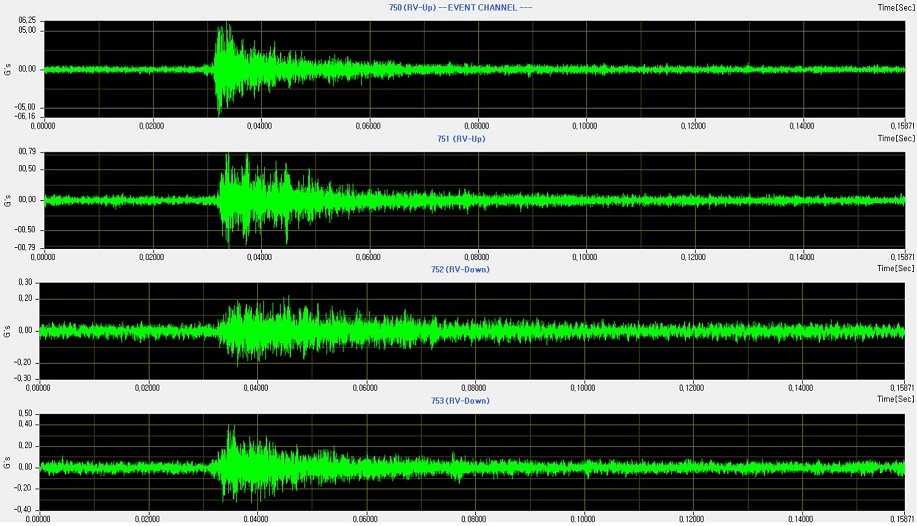Click the 0,14000 time tick under chart 753
Image resolution: width=917 pixels, height=526 pixels.
coord(800,518)
